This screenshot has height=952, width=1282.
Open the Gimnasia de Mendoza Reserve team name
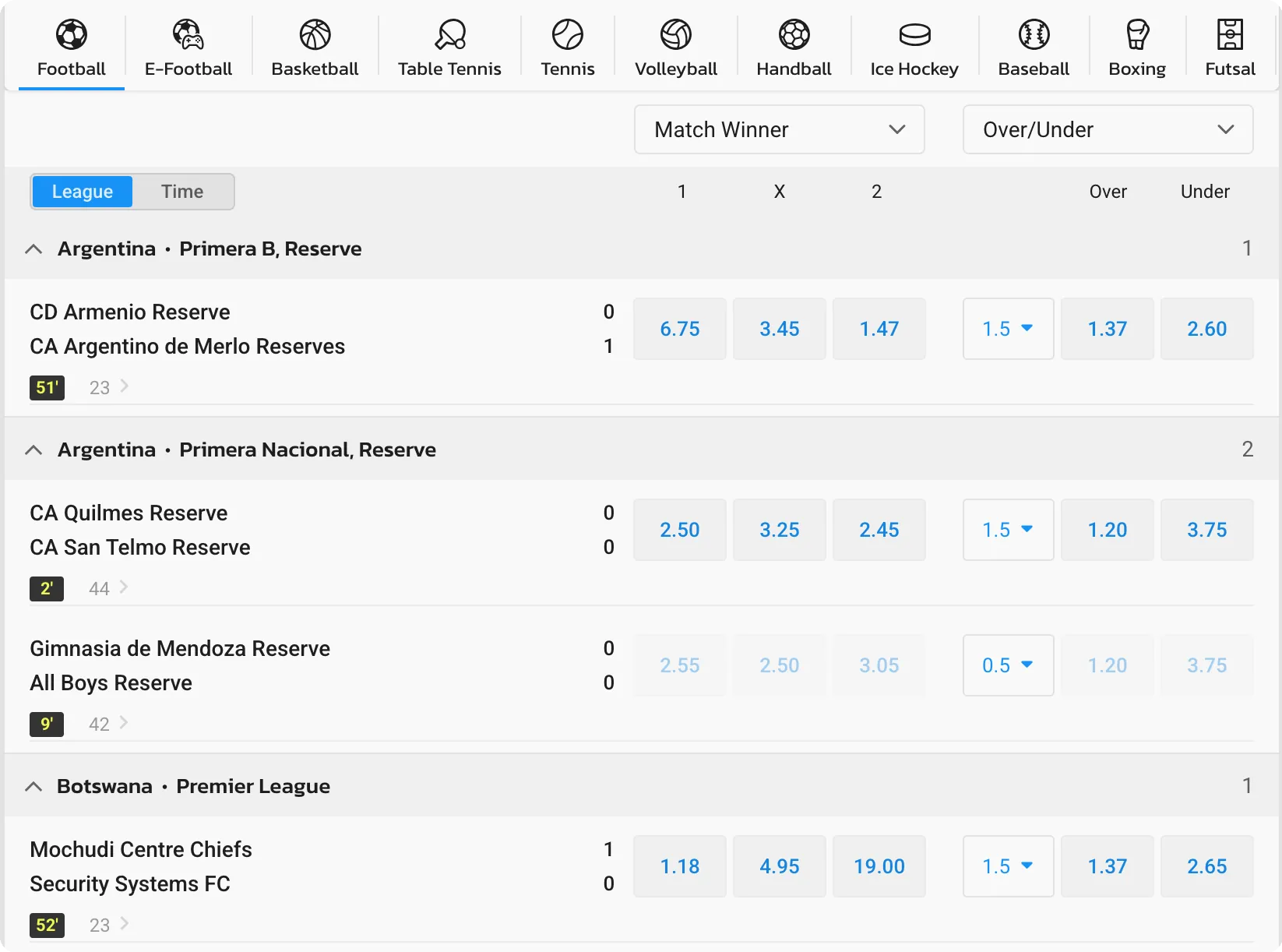[x=180, y=648]
